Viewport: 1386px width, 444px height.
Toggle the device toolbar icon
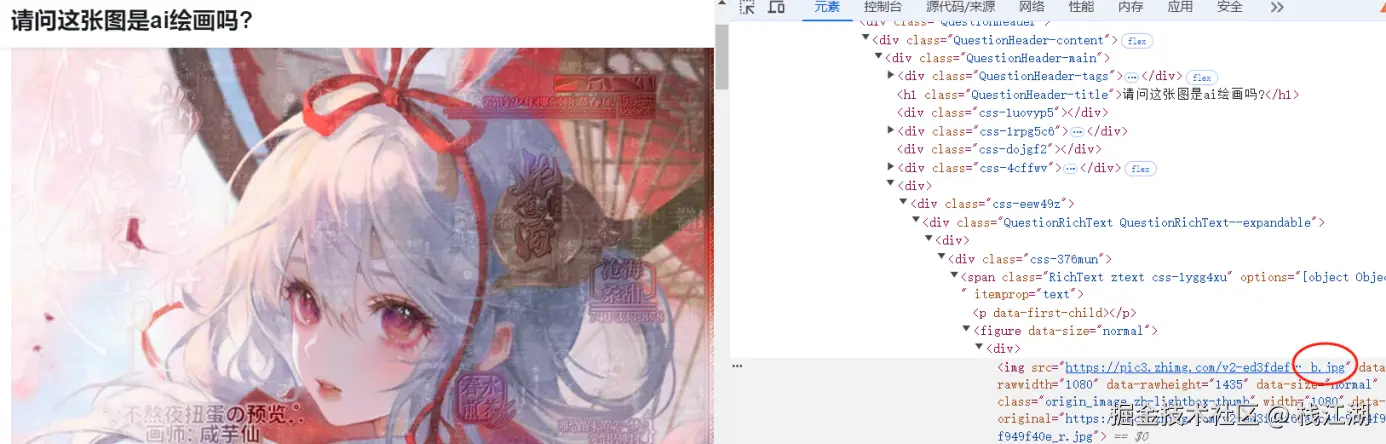coord(776,7)
